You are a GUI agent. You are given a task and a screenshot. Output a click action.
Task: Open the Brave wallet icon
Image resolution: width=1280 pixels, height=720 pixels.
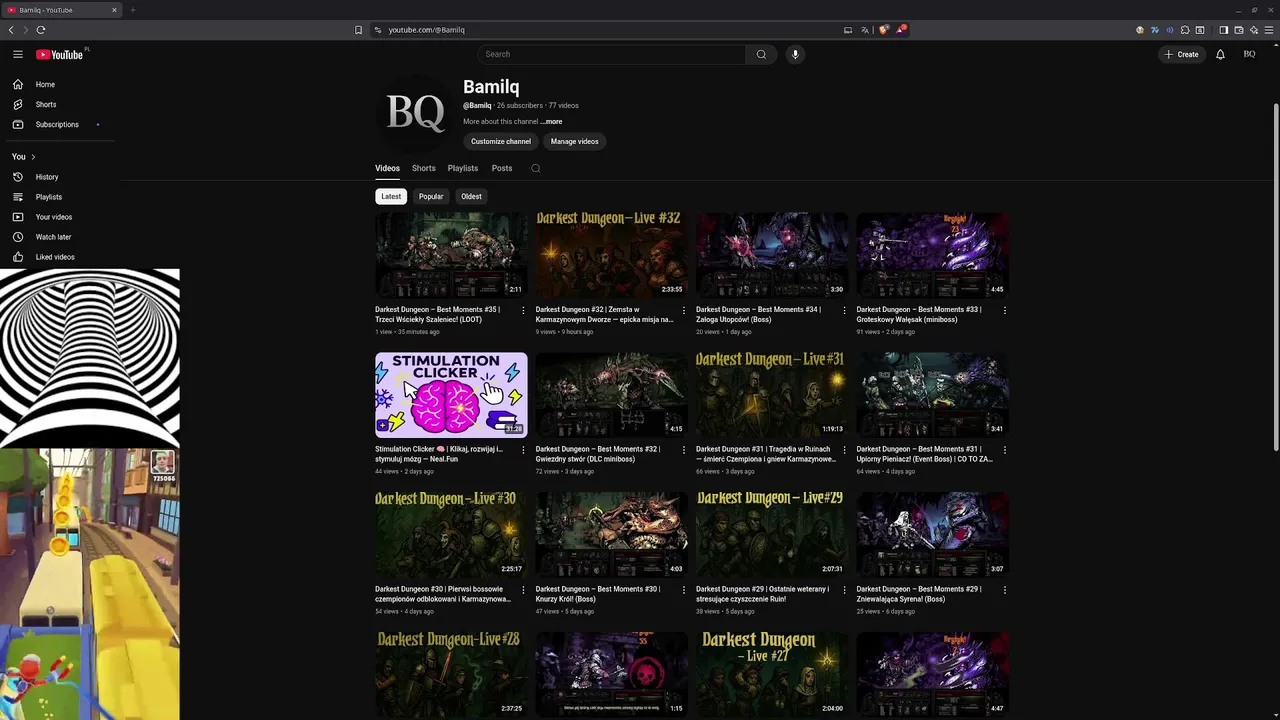click(x=1238, y=30)
